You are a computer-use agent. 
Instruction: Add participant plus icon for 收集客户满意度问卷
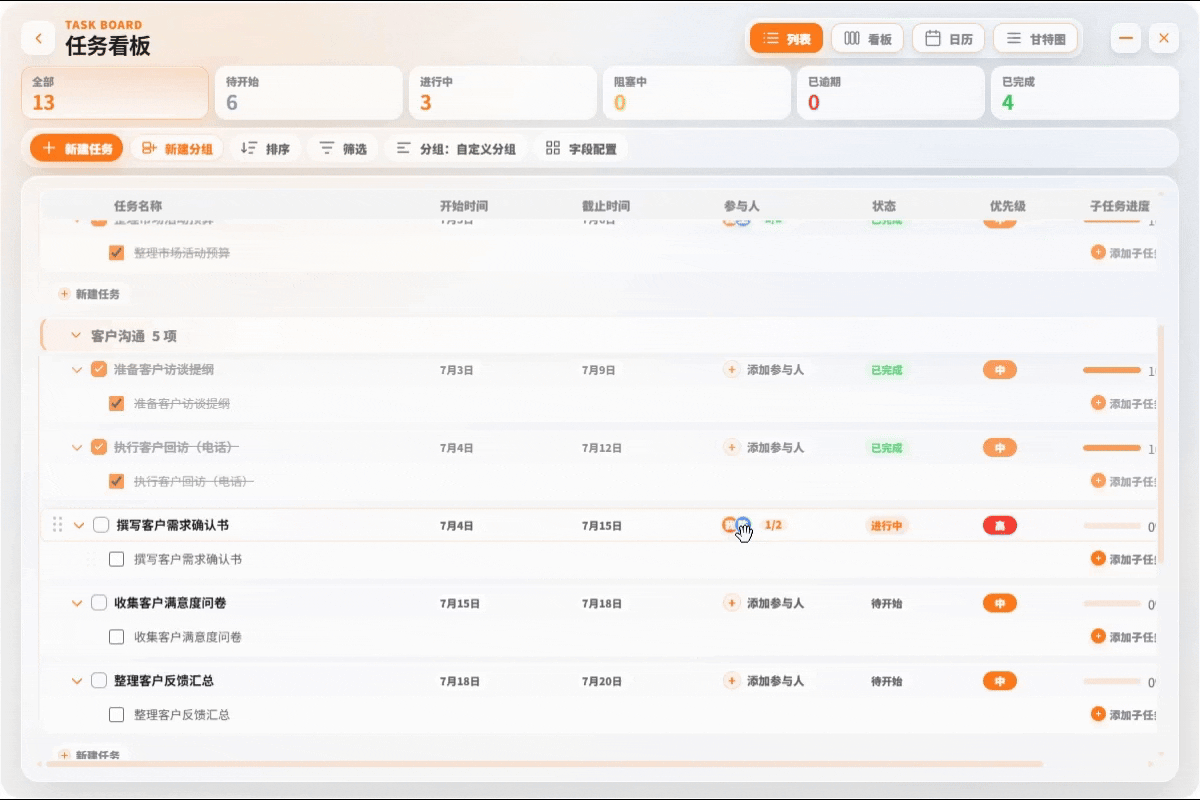coord(732,603)
